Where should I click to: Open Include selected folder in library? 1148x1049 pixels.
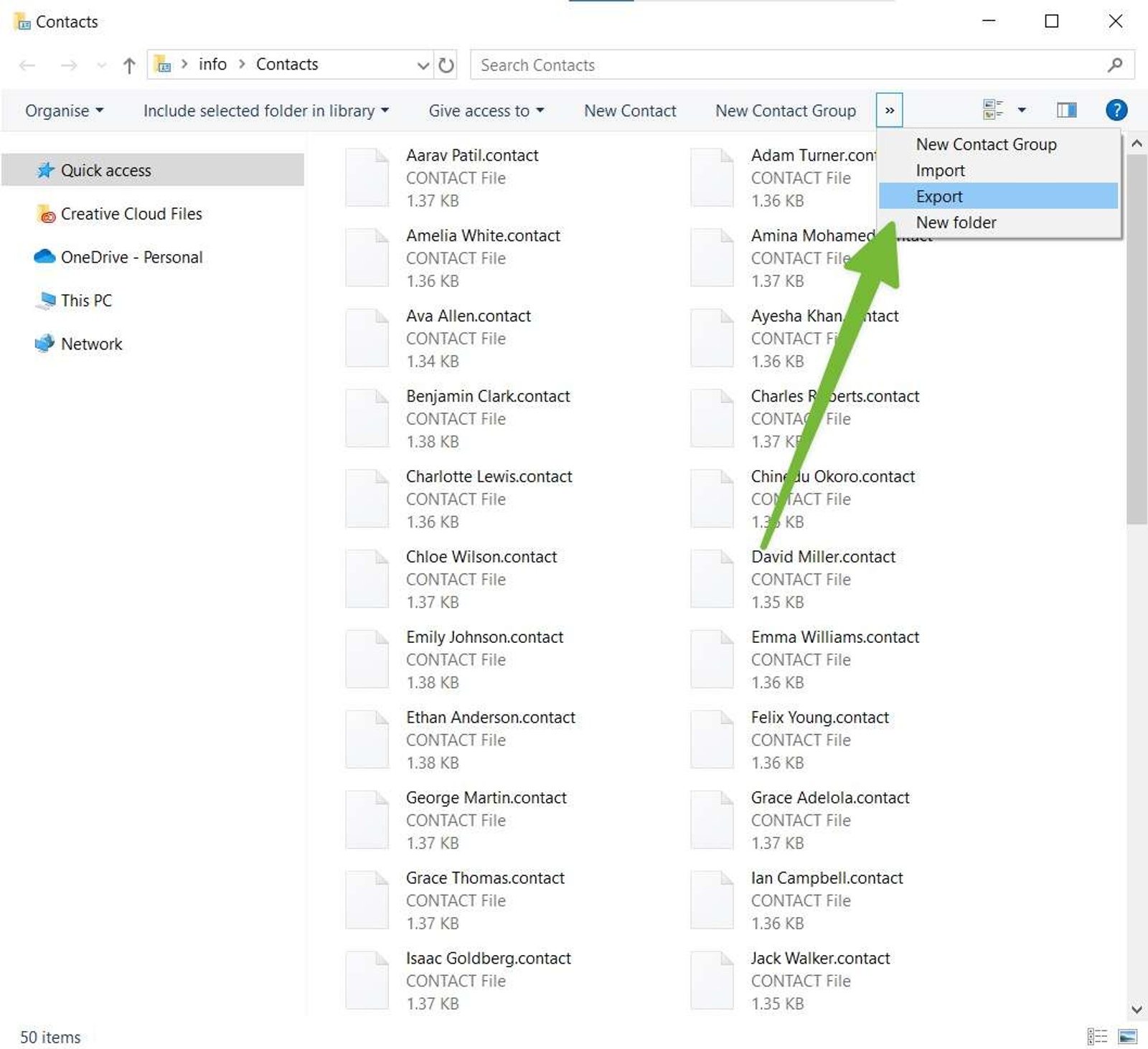click(x=266, y=110)
